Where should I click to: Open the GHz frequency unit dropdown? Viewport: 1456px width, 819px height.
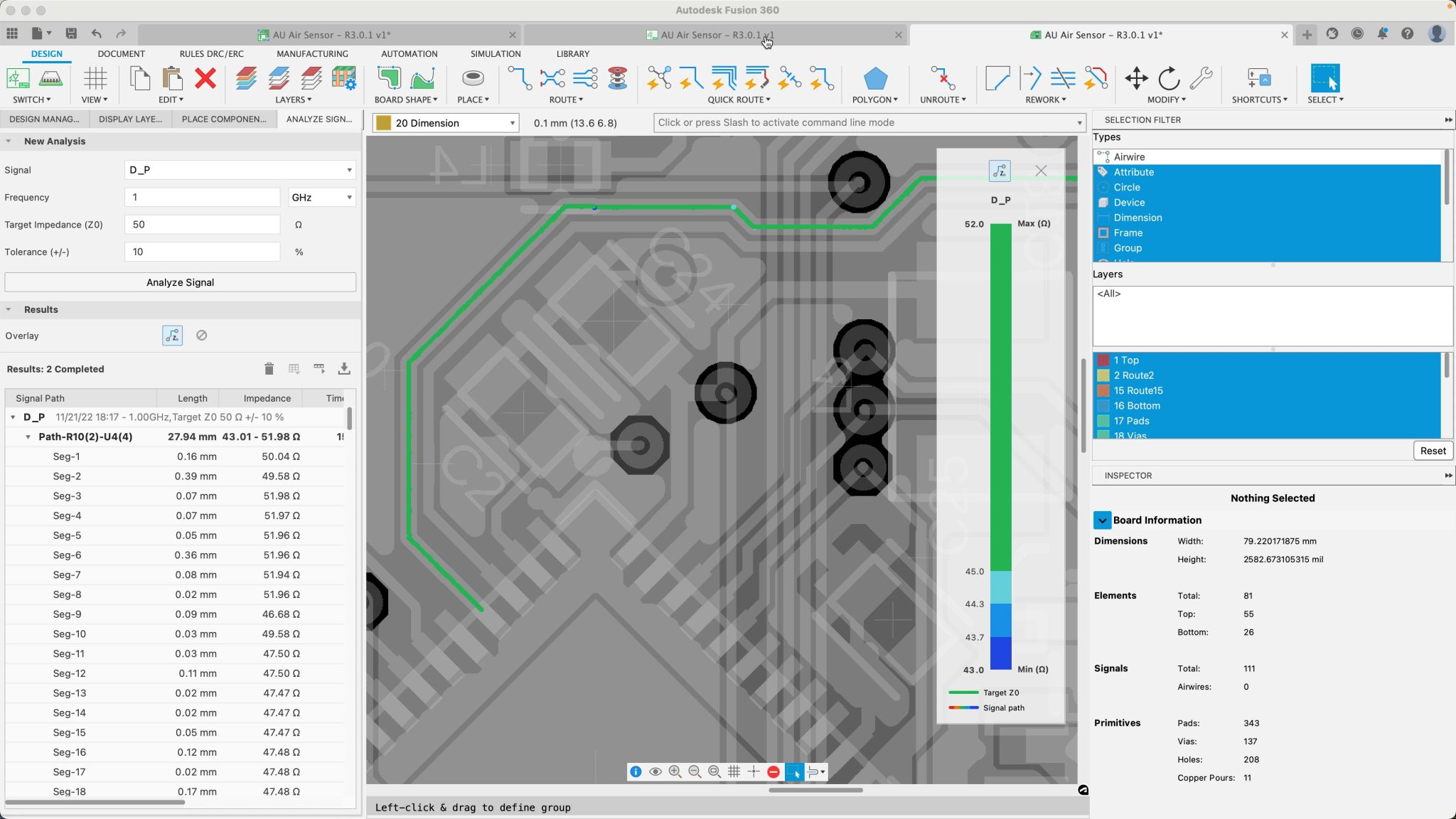coord(321,197)
